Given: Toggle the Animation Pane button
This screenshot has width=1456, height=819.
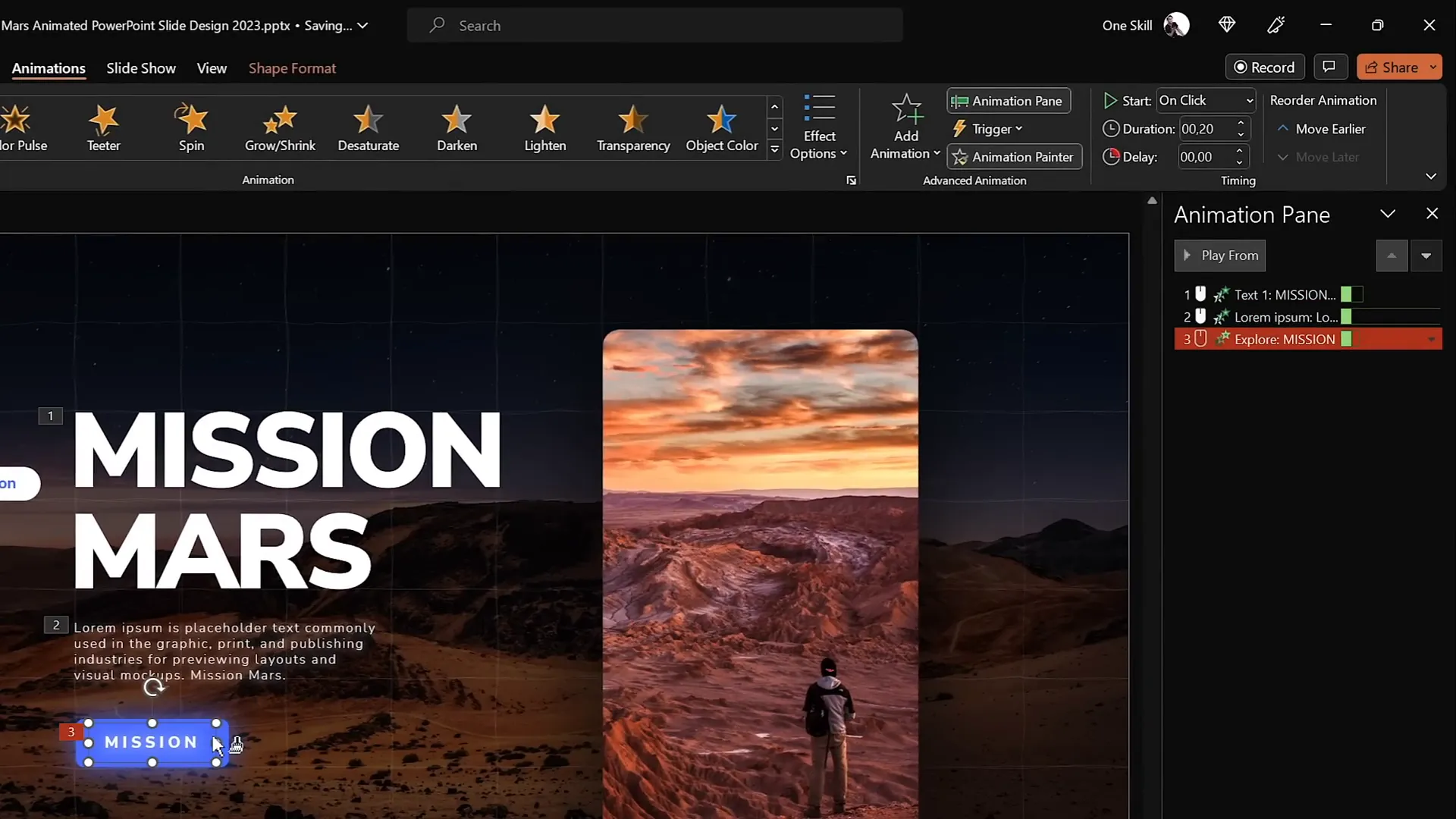Looking at the screenshot, I should (1009, 101).
